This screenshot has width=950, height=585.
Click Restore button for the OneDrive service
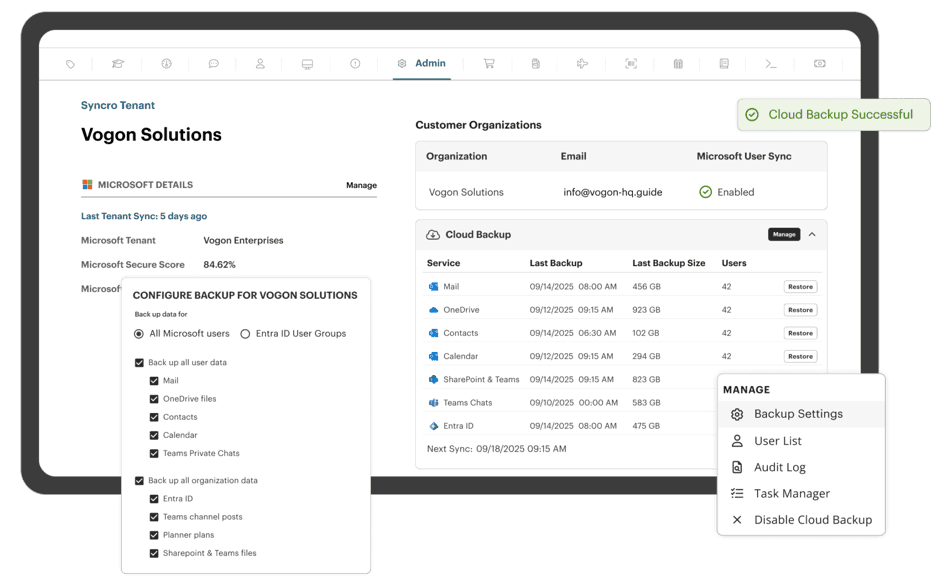click(x=800, y=310)
